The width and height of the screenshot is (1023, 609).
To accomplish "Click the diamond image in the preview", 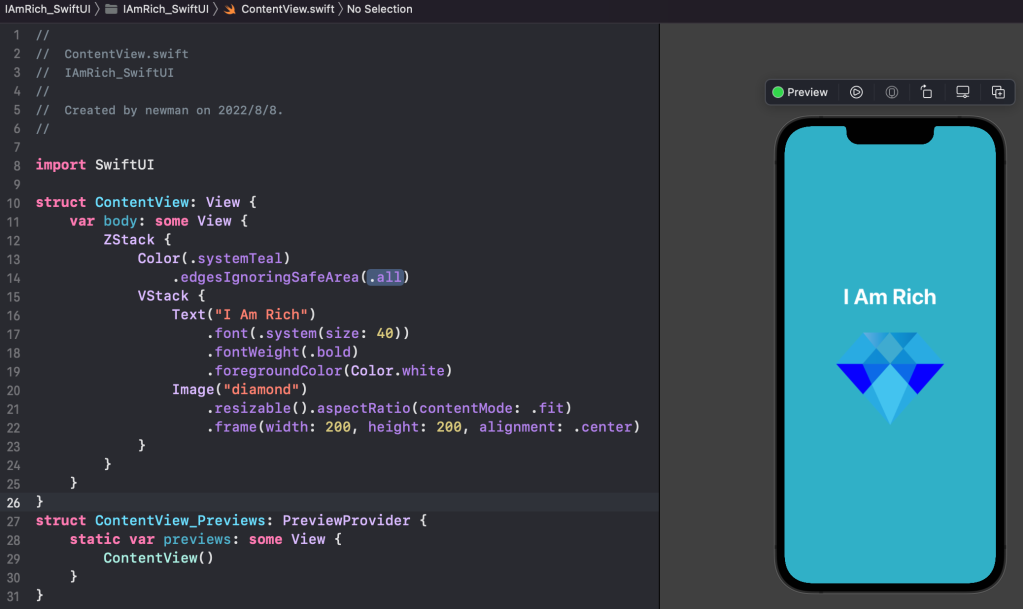I will click(889, 377).
